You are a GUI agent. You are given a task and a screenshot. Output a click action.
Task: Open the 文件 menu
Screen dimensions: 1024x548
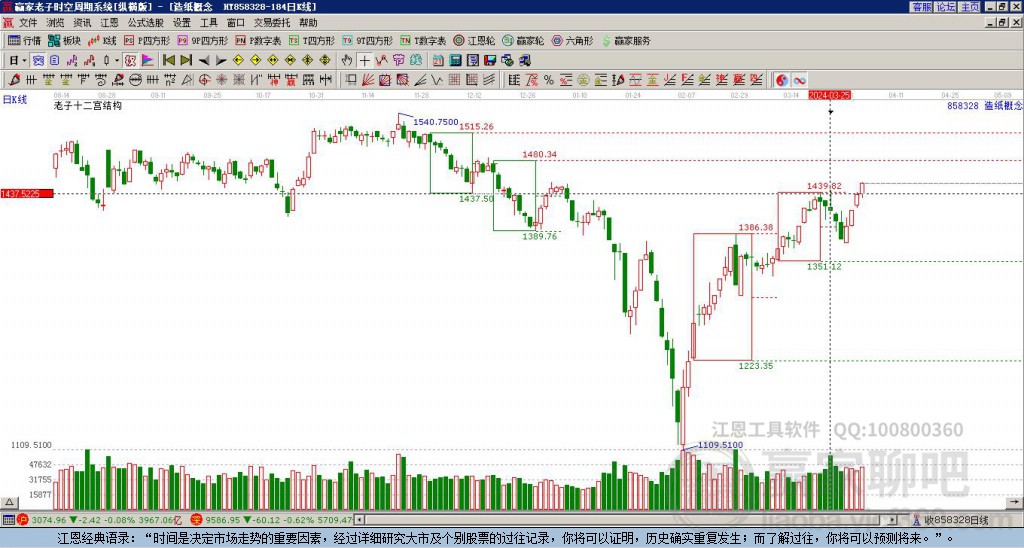[28, 23]
